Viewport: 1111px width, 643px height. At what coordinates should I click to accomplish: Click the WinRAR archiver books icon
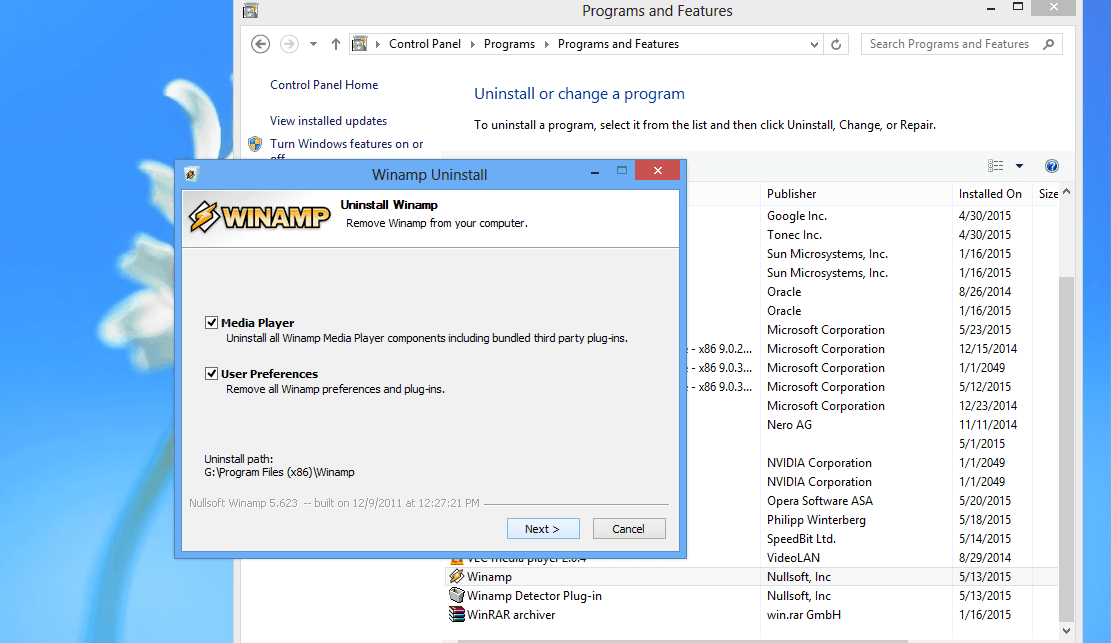tap(456, 614)
